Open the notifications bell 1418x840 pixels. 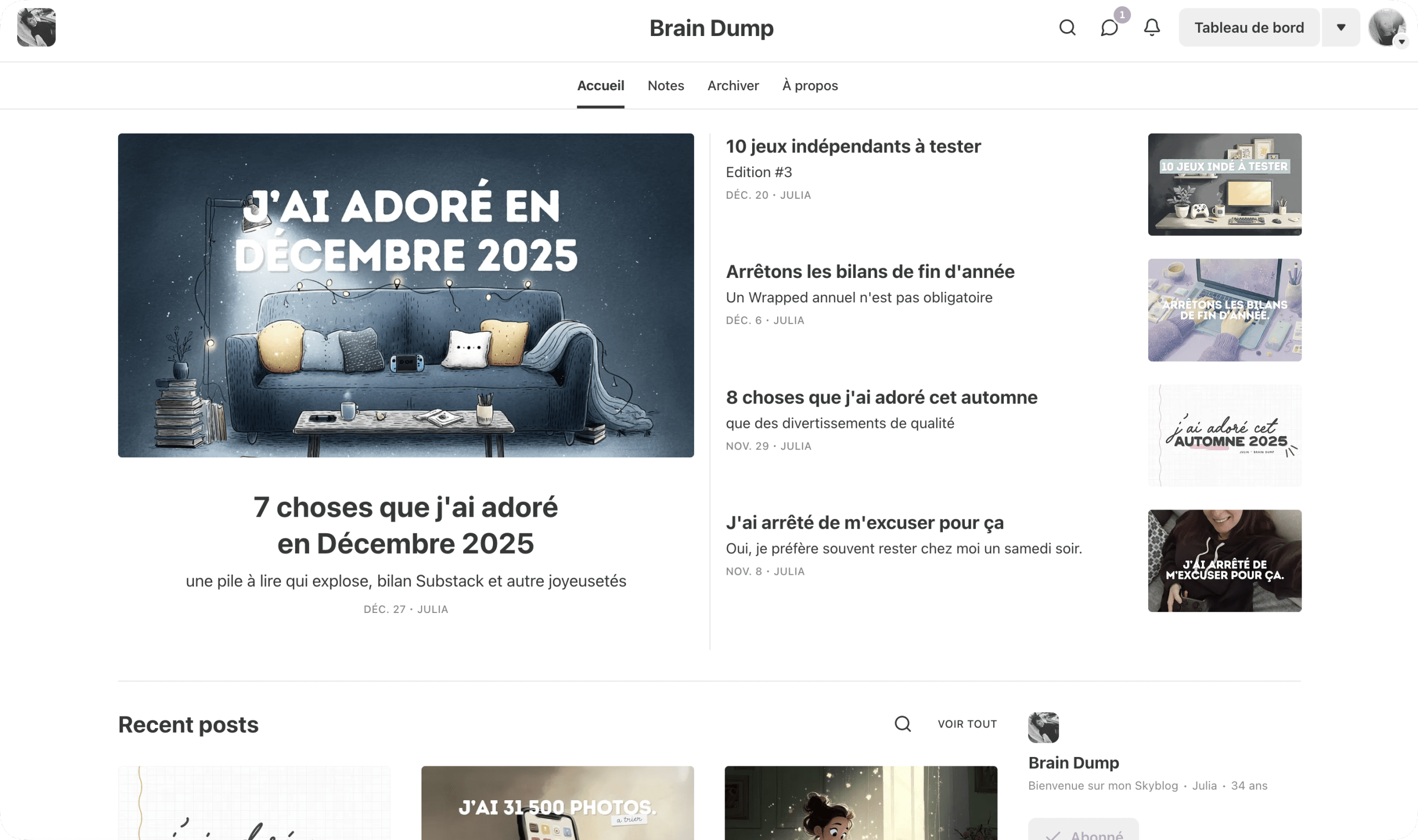pos(1152,27)
